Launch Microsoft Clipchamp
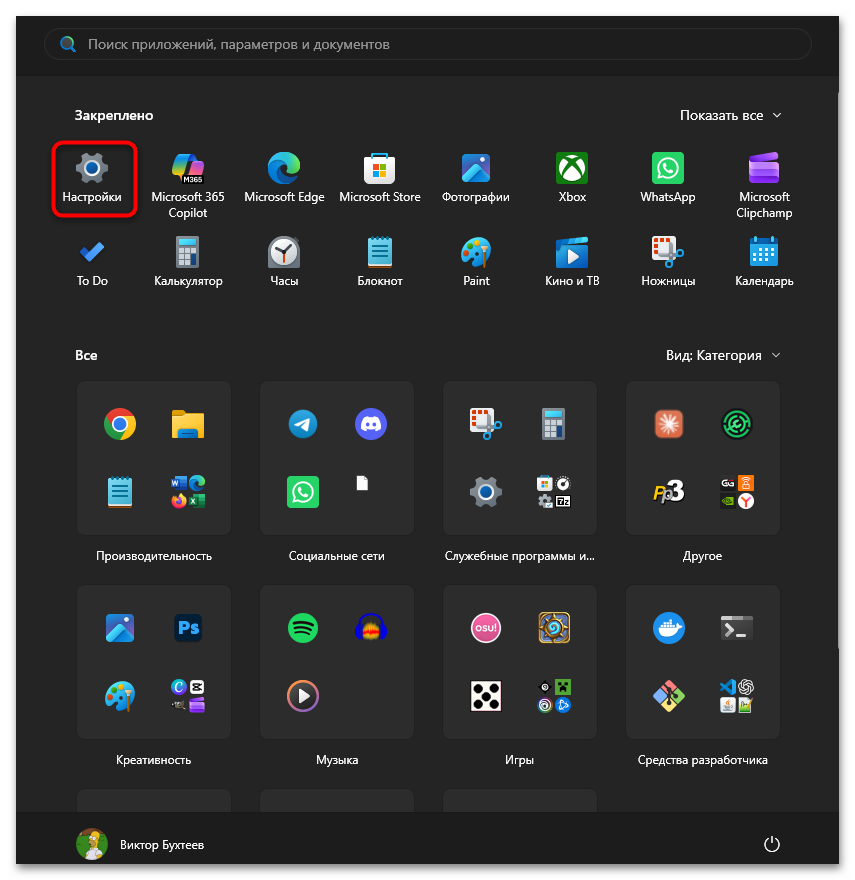Screen dimensions: 855x880 pyautogui.click(x=764, y=185)
